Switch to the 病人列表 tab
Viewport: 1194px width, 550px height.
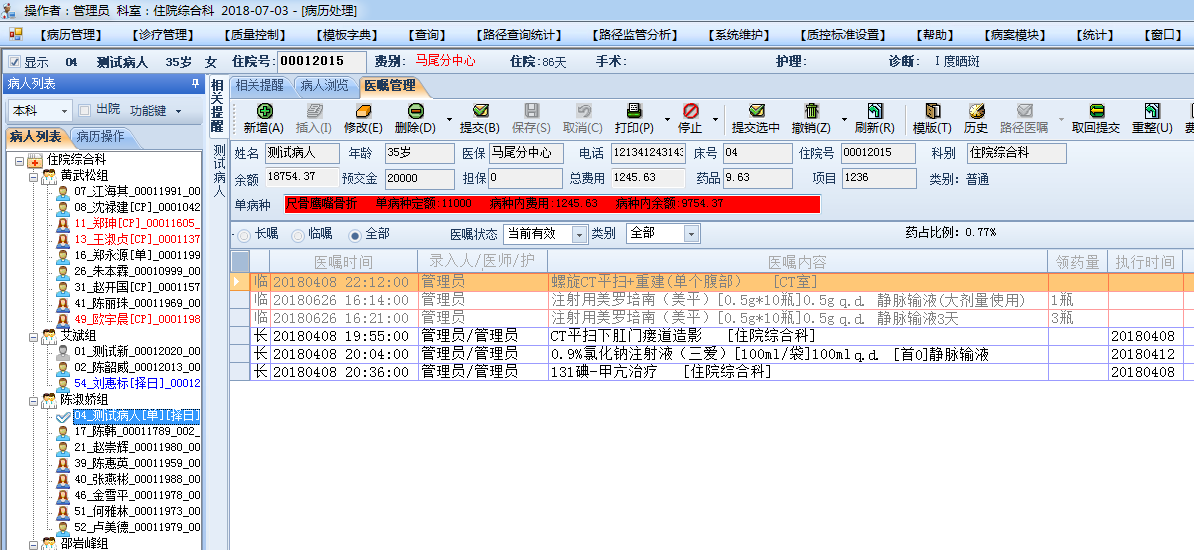coord(36,137)
